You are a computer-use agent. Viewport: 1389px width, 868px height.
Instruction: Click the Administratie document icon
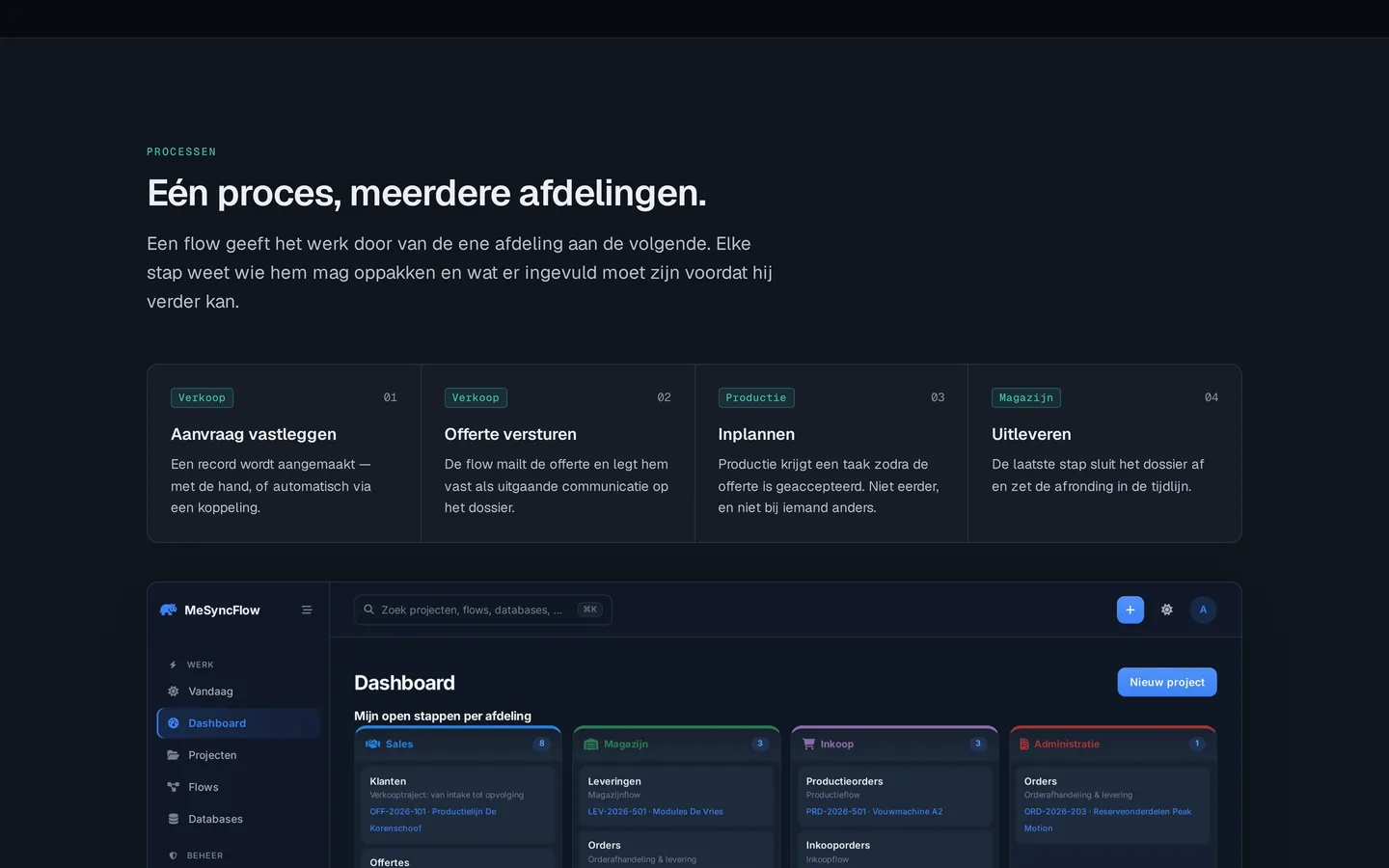[x=1024, y=744]
